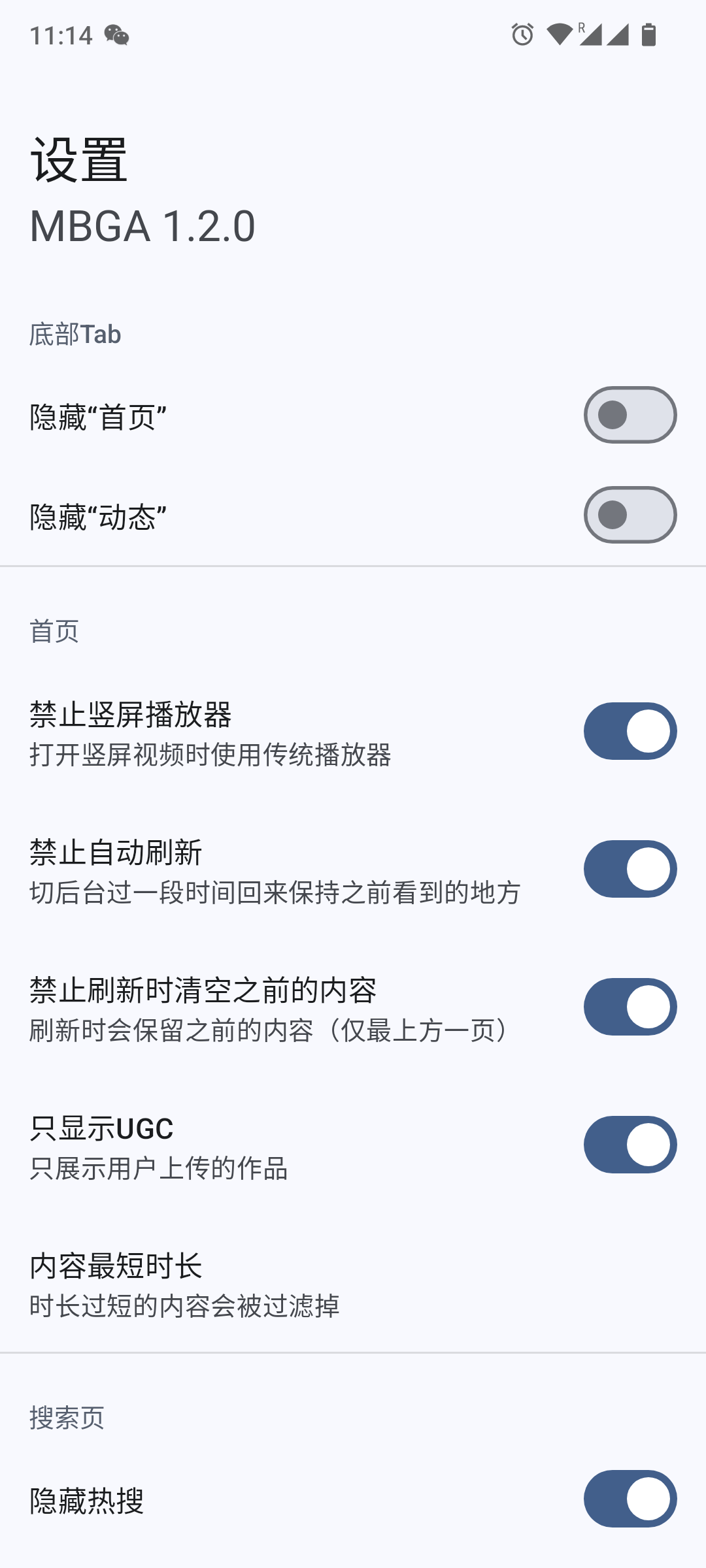Tap the MBGA 1.2.0 version text
Image resolution: width=706 pixels, height=1568 pixels.
pyautogui.click(x=143, y=226)
